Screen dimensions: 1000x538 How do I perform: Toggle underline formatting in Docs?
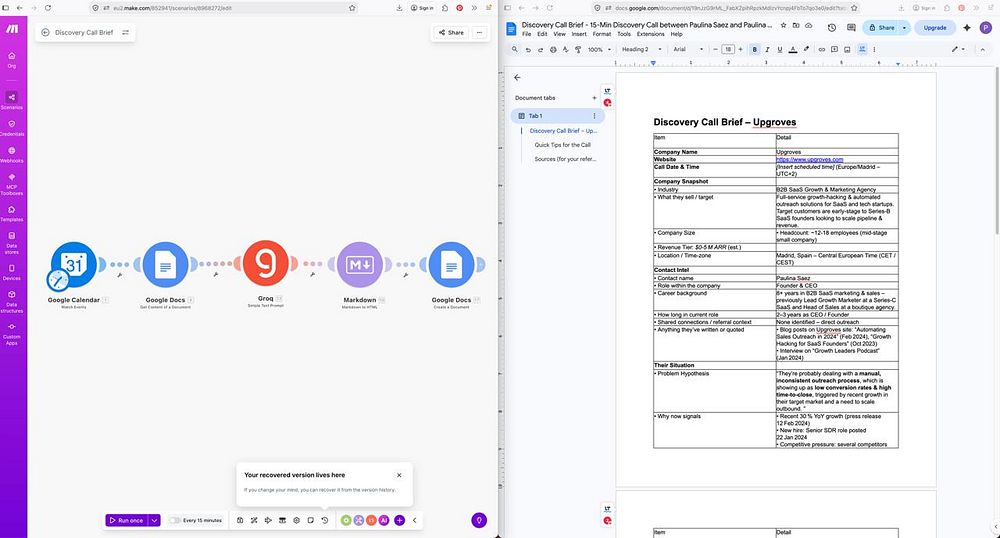779,49
